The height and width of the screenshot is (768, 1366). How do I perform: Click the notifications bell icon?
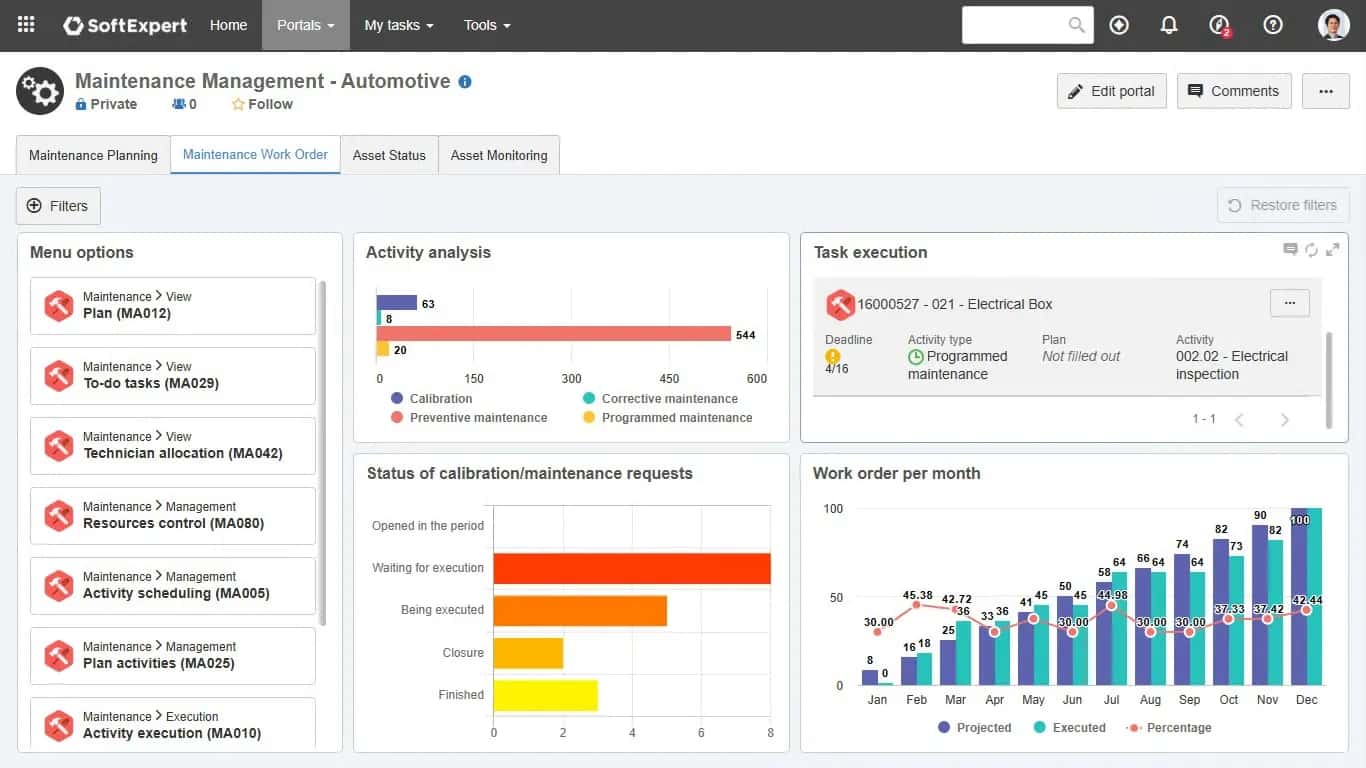1168,25
